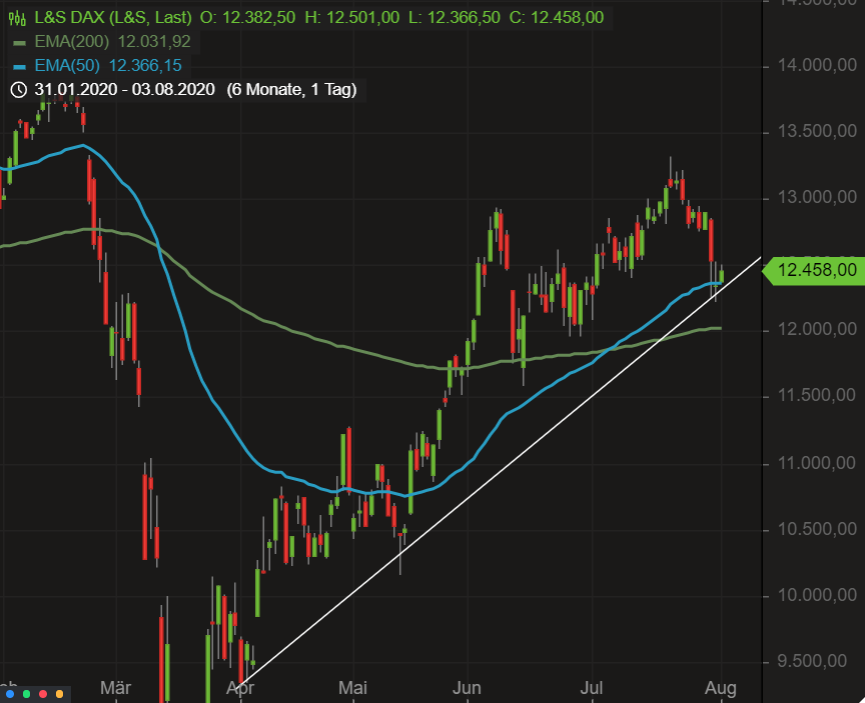This screenshot has height=703, width=865.
Task: Click the open value O: 12.382,50
Action: [x=248, y=18]
